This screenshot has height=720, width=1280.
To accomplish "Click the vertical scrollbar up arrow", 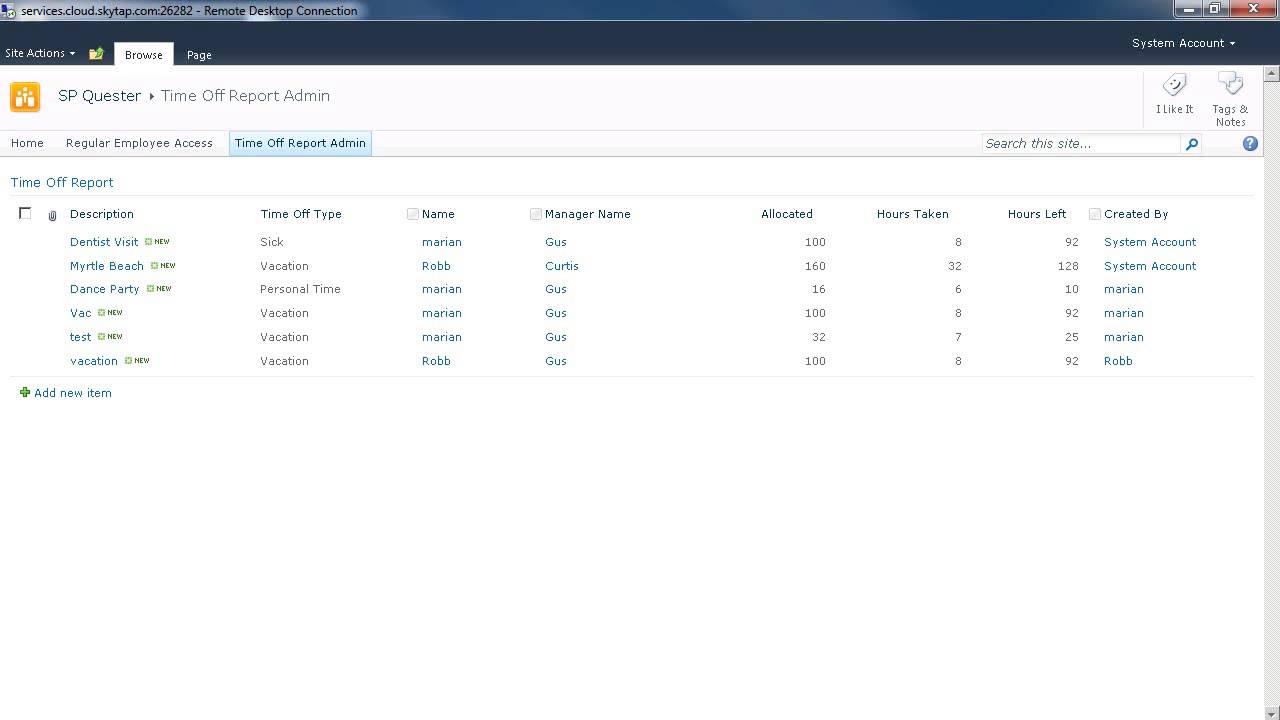I will pos(1272,75).
